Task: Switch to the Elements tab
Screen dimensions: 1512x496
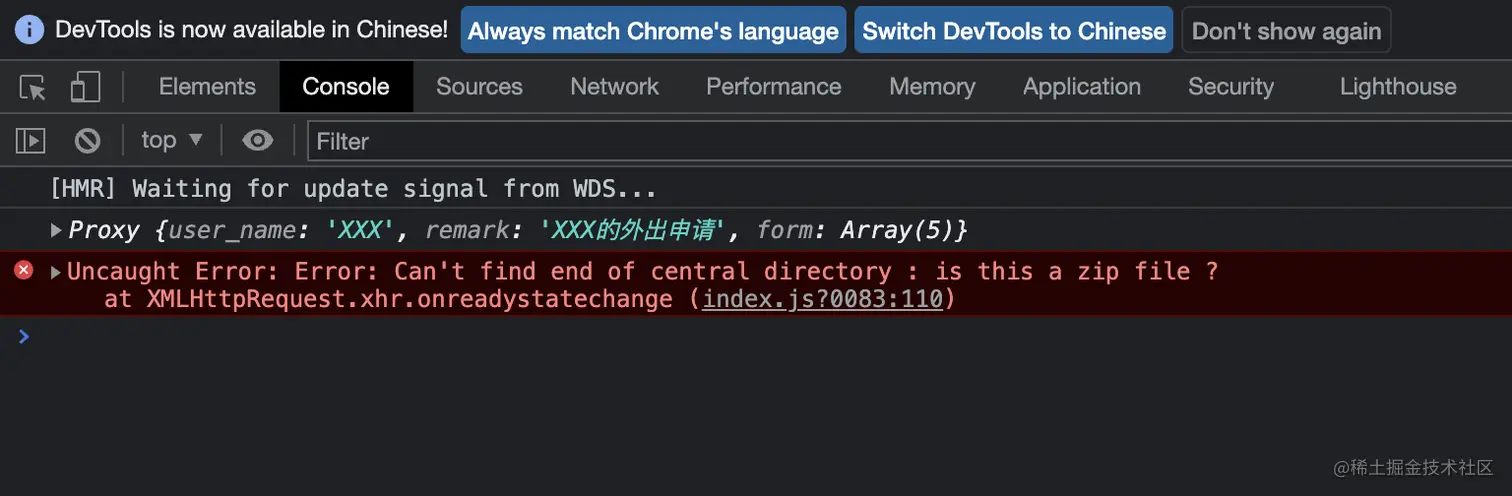Action: click(x=207, y=87)
